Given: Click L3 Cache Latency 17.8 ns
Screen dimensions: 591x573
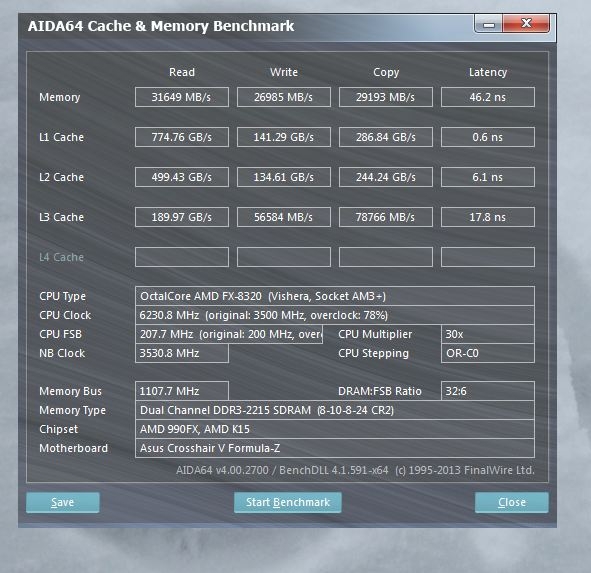Looking at the screenshot, I should [x=488, y=217].
